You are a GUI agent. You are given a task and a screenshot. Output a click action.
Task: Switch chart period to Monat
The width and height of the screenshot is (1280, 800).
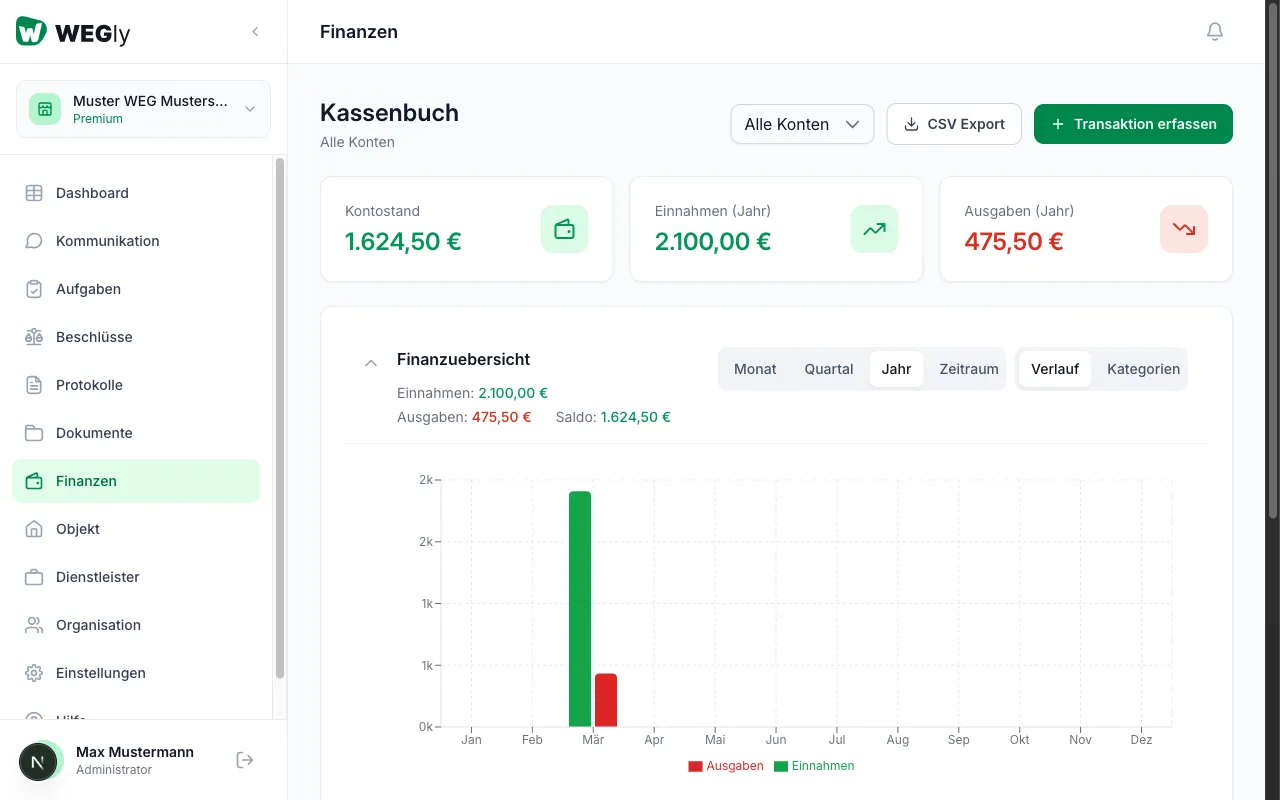(755, 369)
